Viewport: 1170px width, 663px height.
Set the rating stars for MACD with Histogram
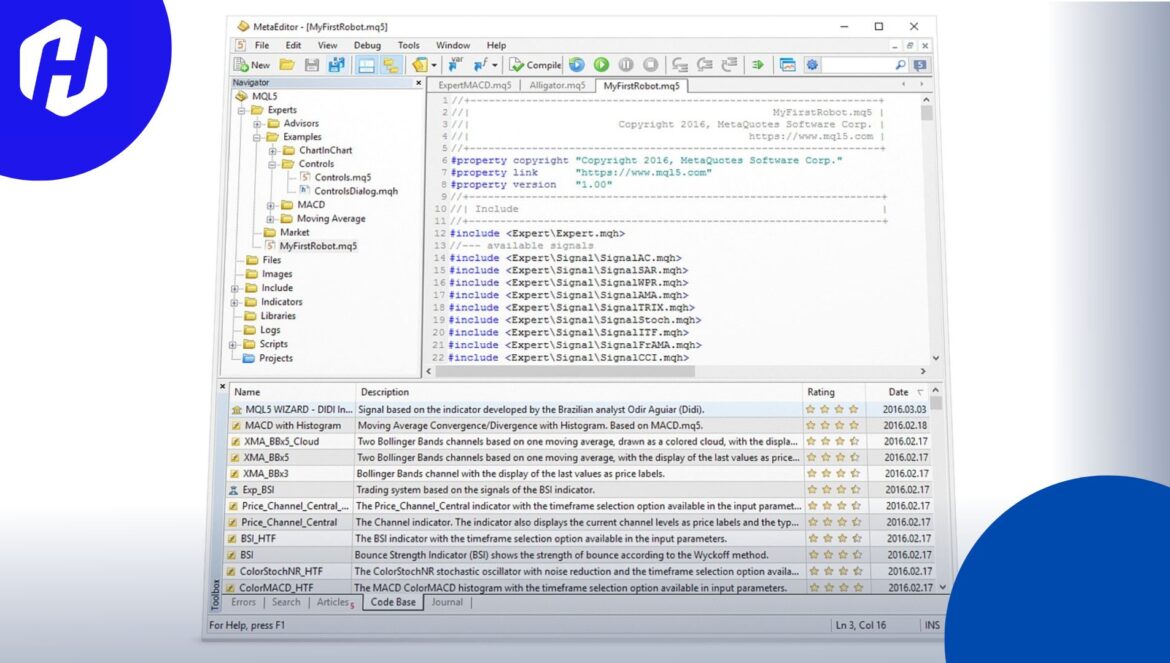tap(831, 424)
